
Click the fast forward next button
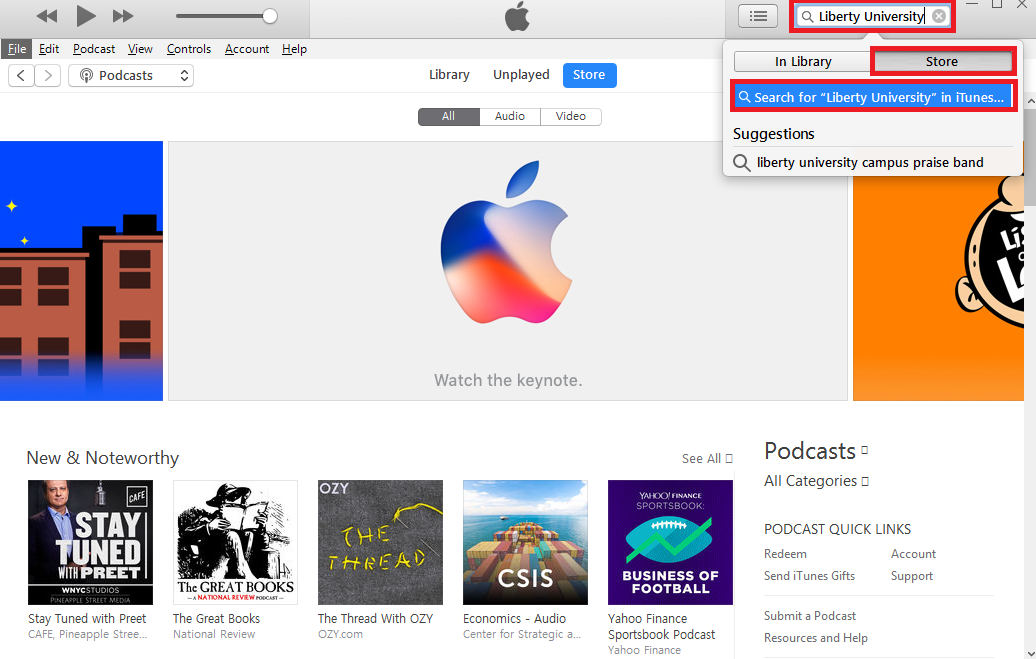[123, 16]
